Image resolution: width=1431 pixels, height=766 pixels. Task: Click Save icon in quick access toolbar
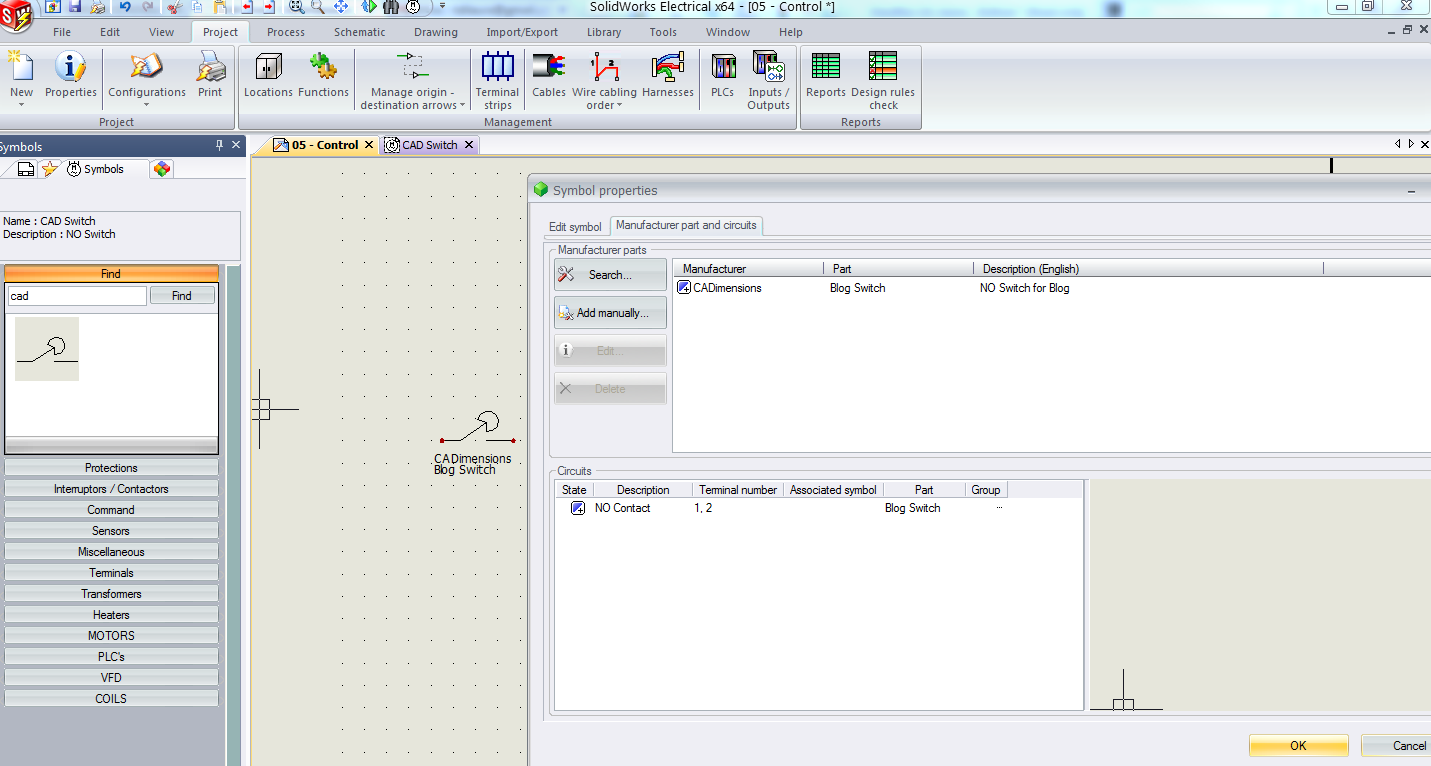tap(73, 6)
